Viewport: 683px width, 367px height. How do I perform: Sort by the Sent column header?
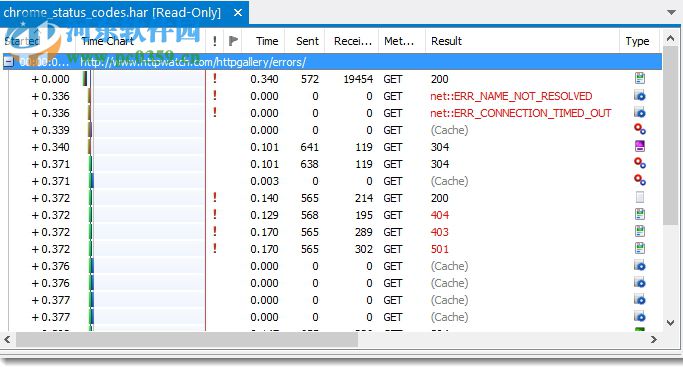point(305,41)
